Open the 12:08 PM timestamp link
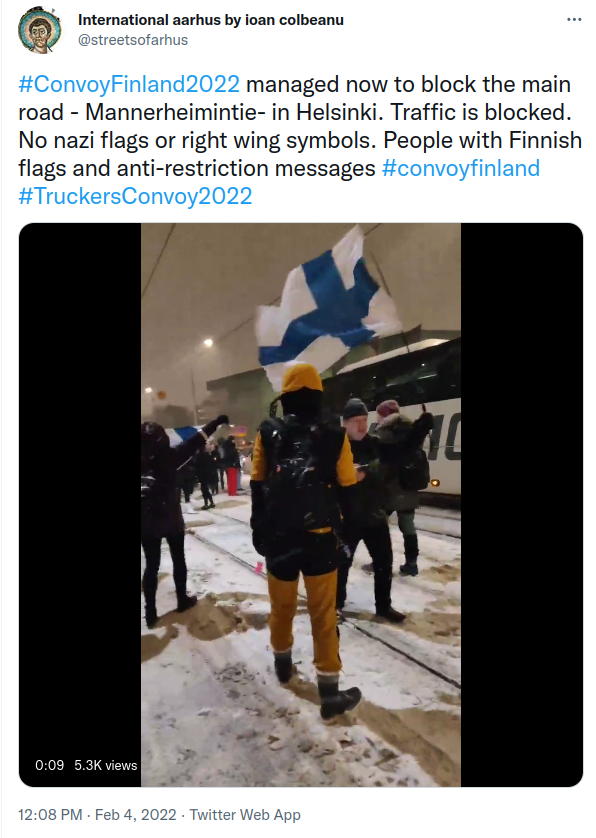This screenshot has width=596, height=838. click(50, 815)
